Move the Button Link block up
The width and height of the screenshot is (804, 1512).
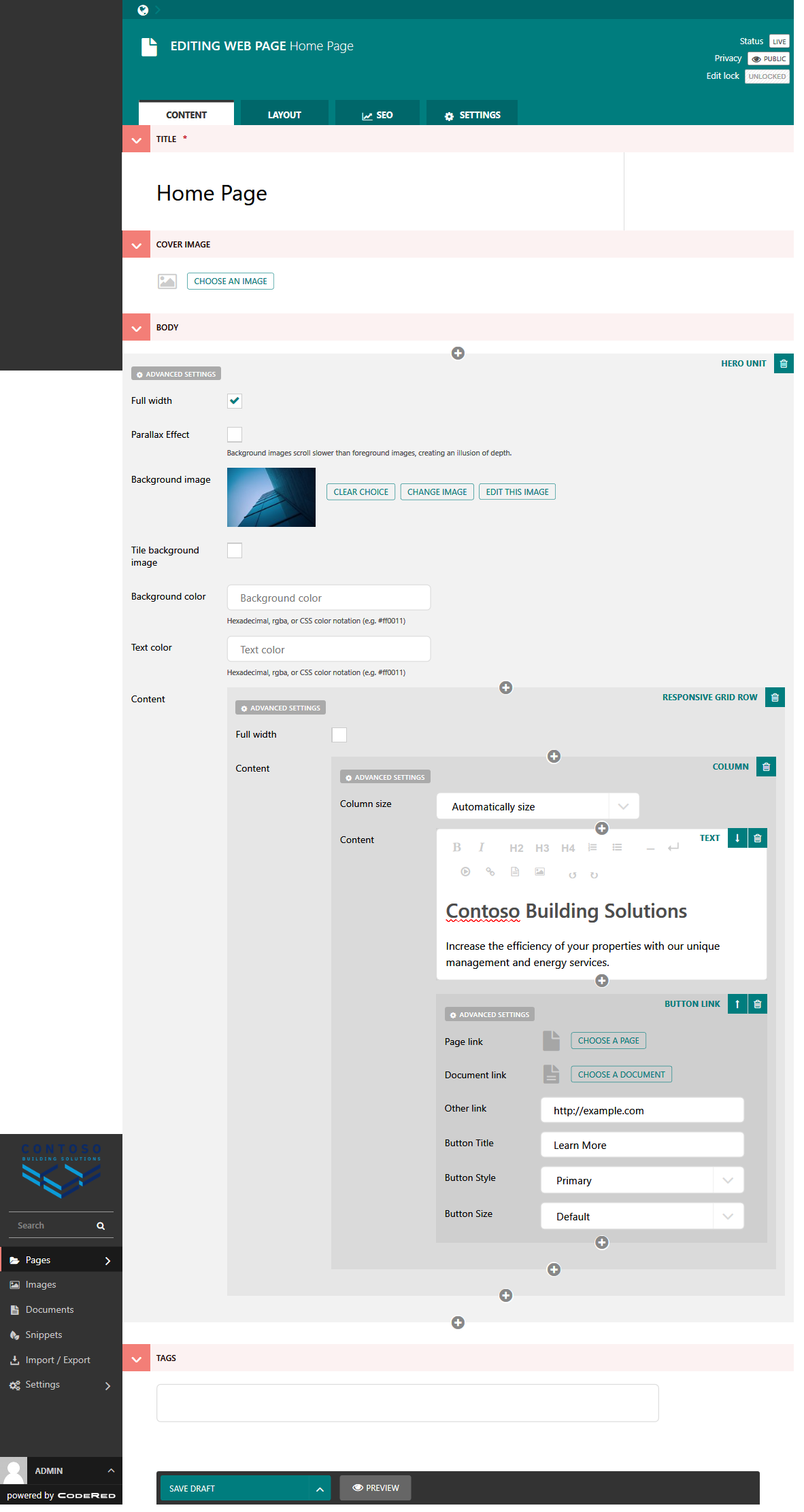tap(737, 1004)
